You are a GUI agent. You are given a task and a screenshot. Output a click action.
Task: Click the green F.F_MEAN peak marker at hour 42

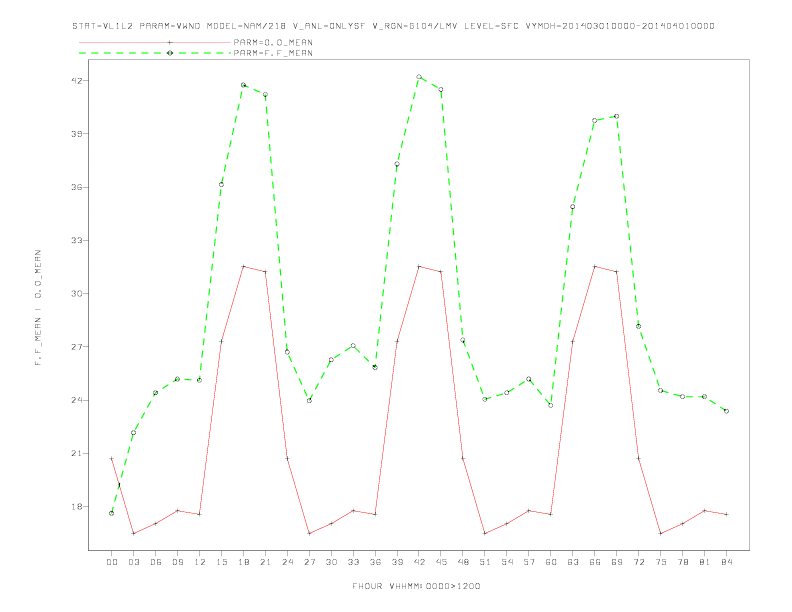pos(419,77)
